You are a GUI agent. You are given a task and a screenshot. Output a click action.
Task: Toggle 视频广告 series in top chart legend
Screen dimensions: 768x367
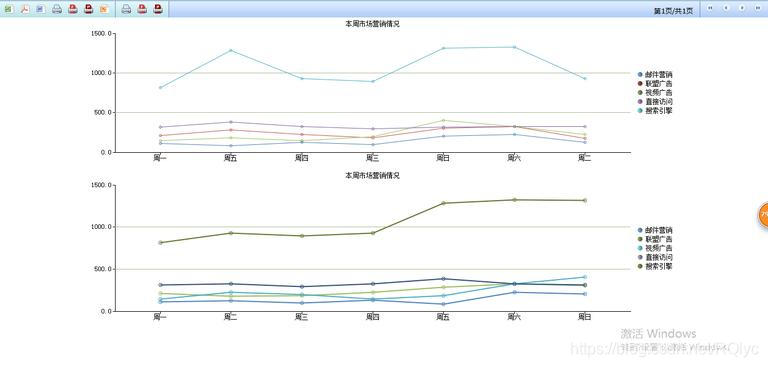pos(655,92)
